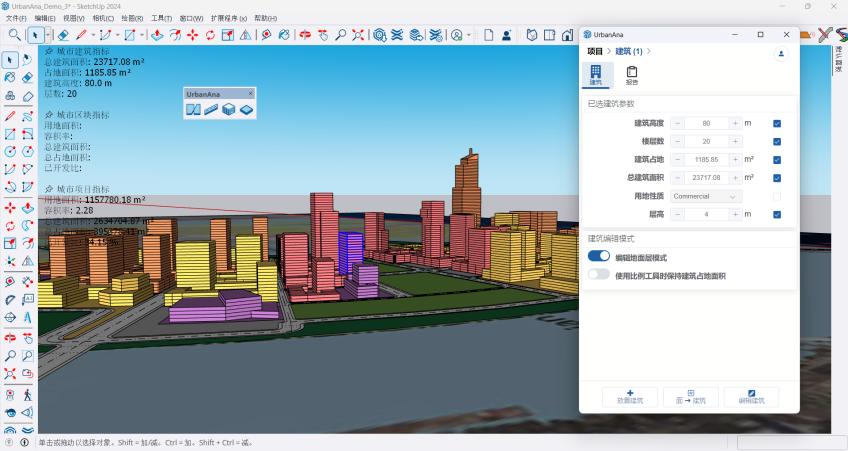Choose the Move tool in top toolbar
The image size is (848, 451).
pos(193,35)
